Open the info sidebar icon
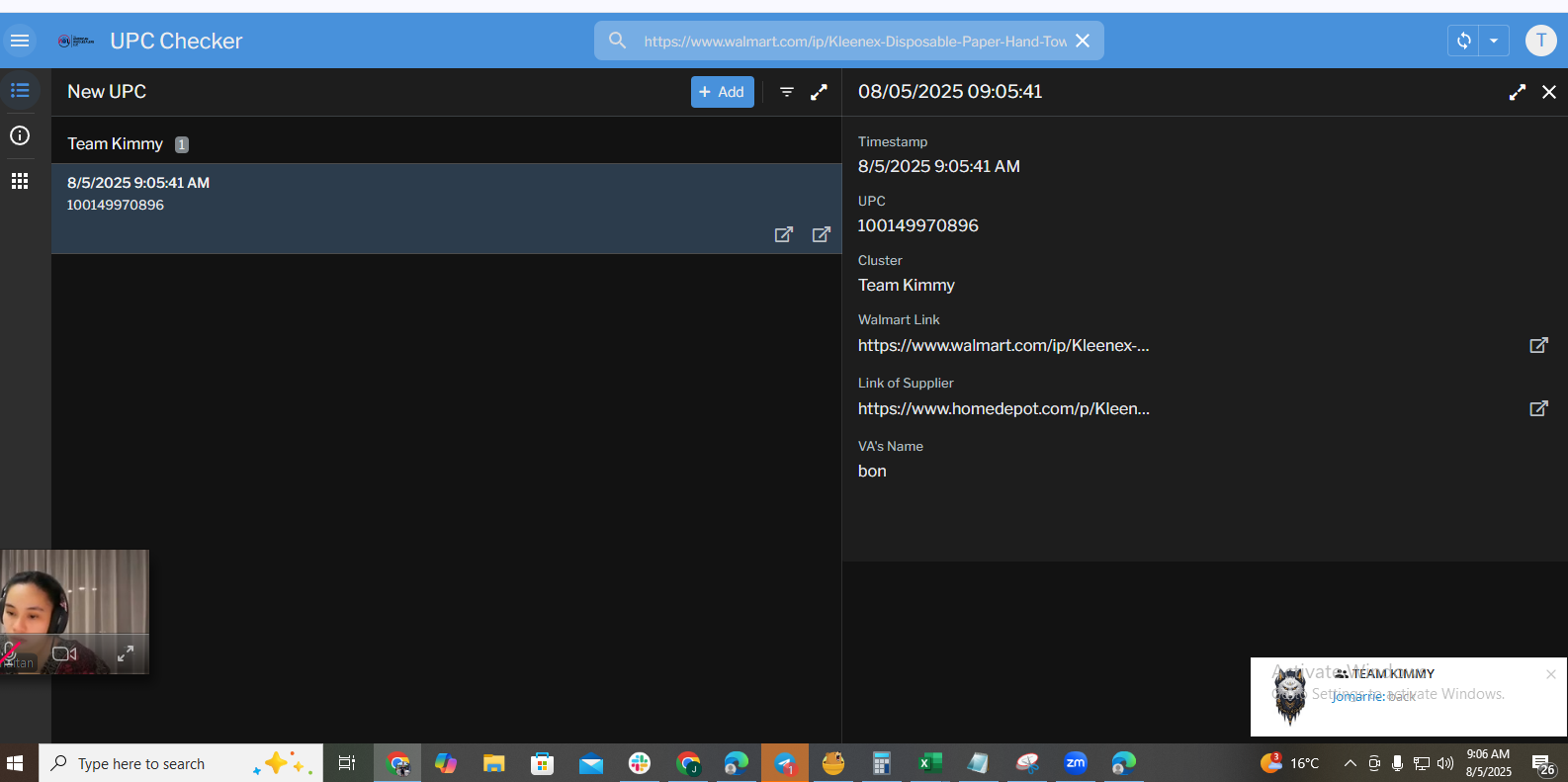 tap(20, 135)
